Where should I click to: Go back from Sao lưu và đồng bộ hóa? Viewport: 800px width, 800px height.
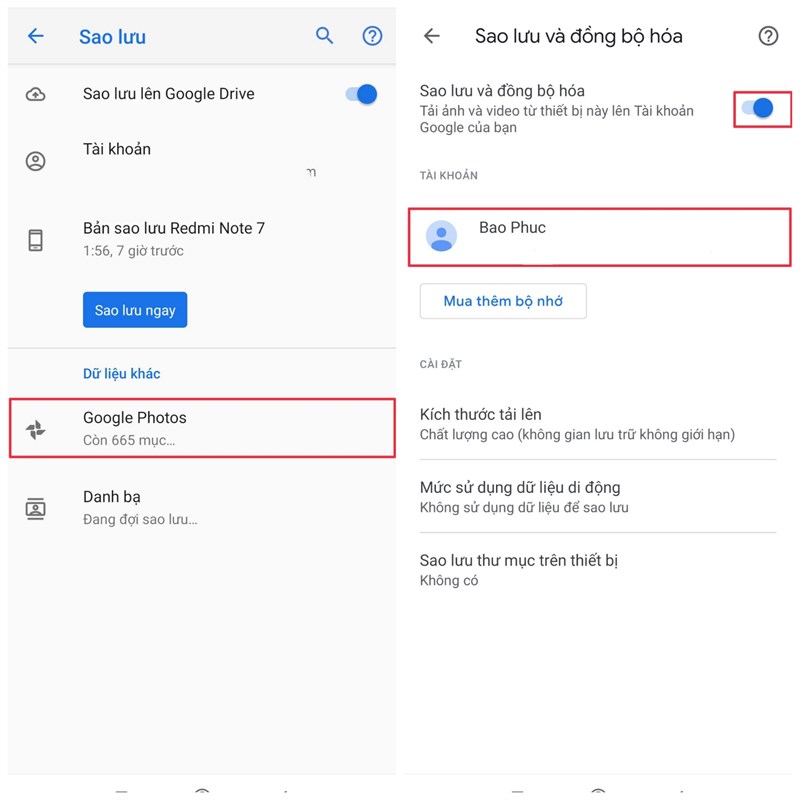pyautogui.click(x=432, y=36)
